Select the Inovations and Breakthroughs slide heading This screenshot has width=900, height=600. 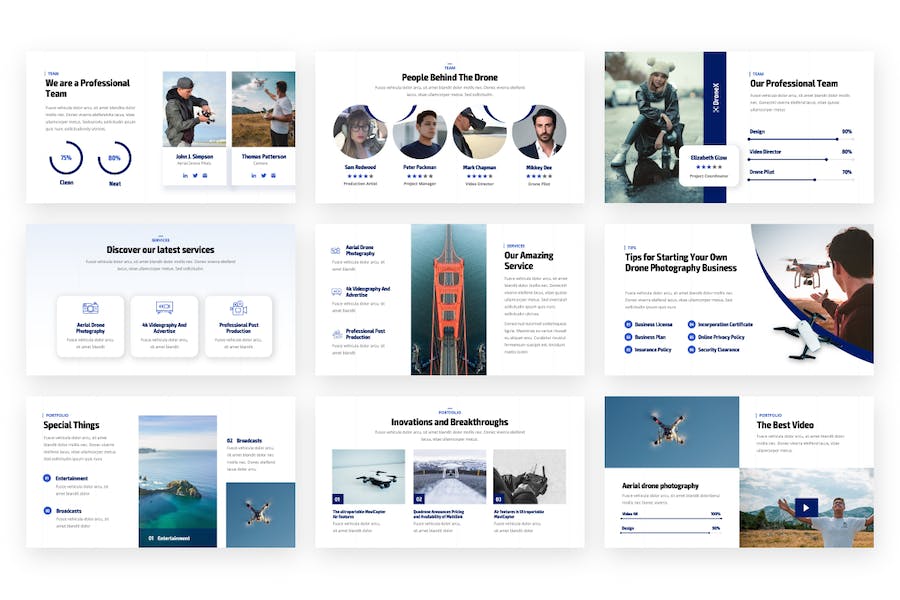[449, 422]
